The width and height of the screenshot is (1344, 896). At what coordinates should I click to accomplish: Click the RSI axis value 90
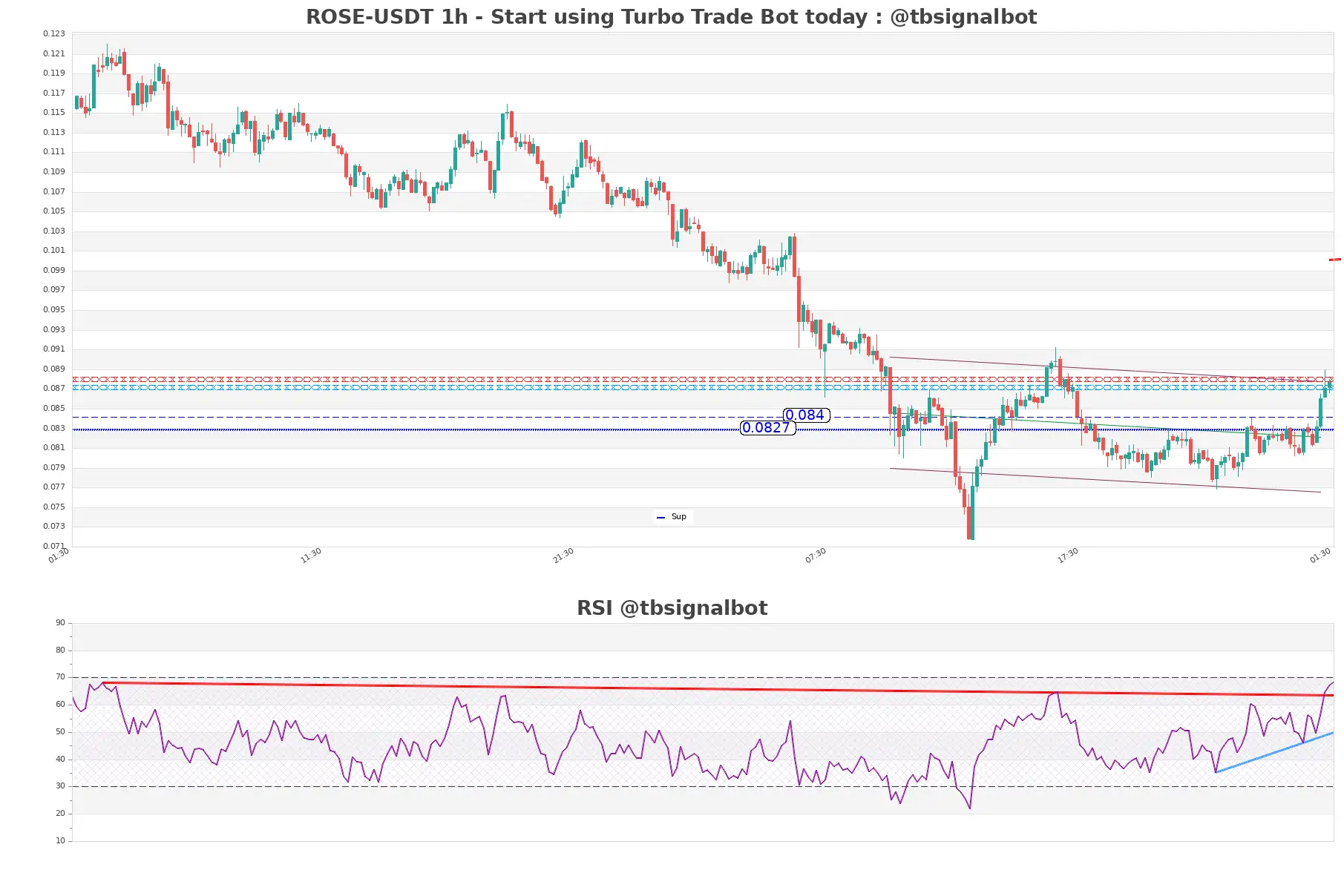[x=60, y=622]
